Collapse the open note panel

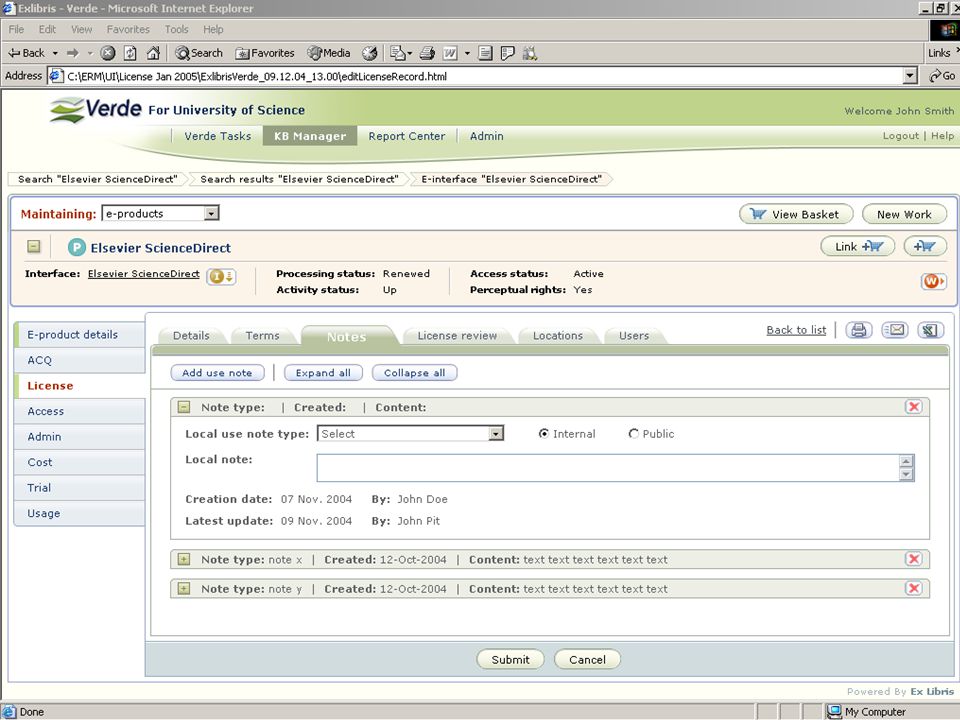(x=184, y=407)
